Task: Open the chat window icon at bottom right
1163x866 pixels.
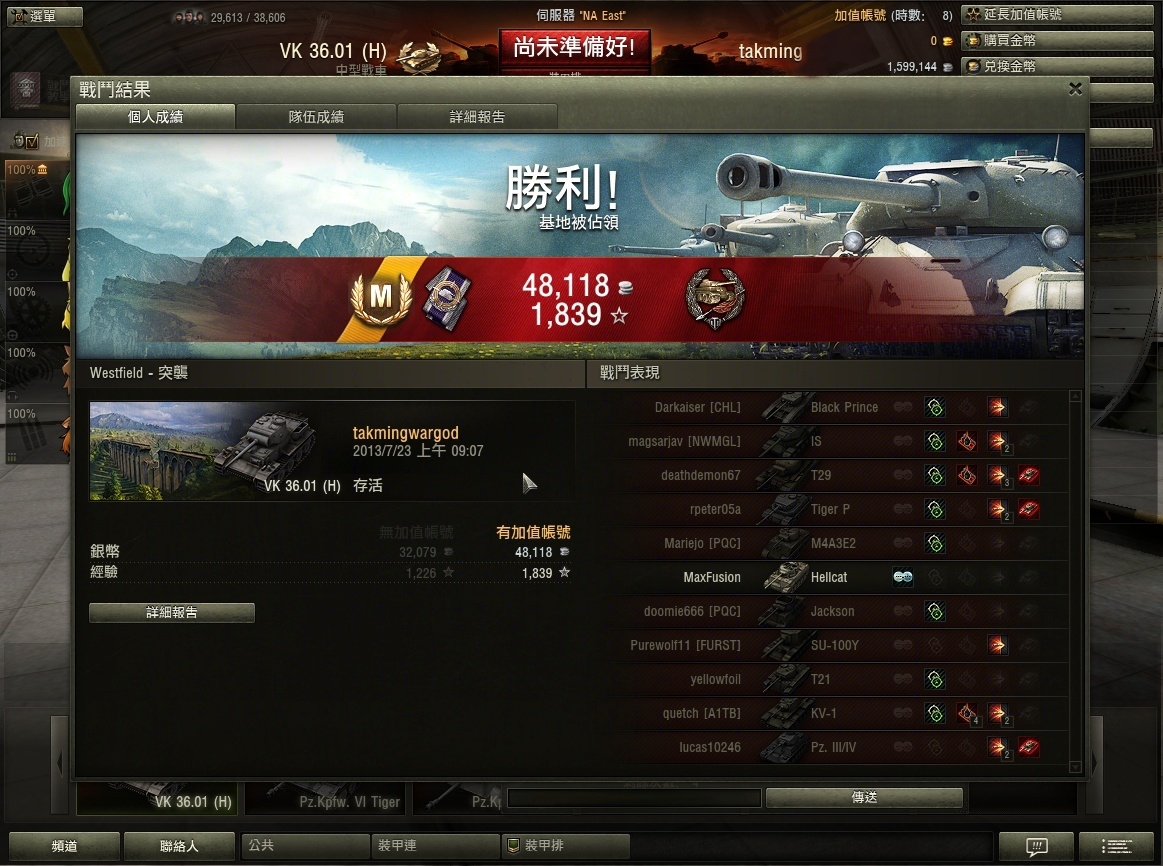Action: tap(1036, 846)
